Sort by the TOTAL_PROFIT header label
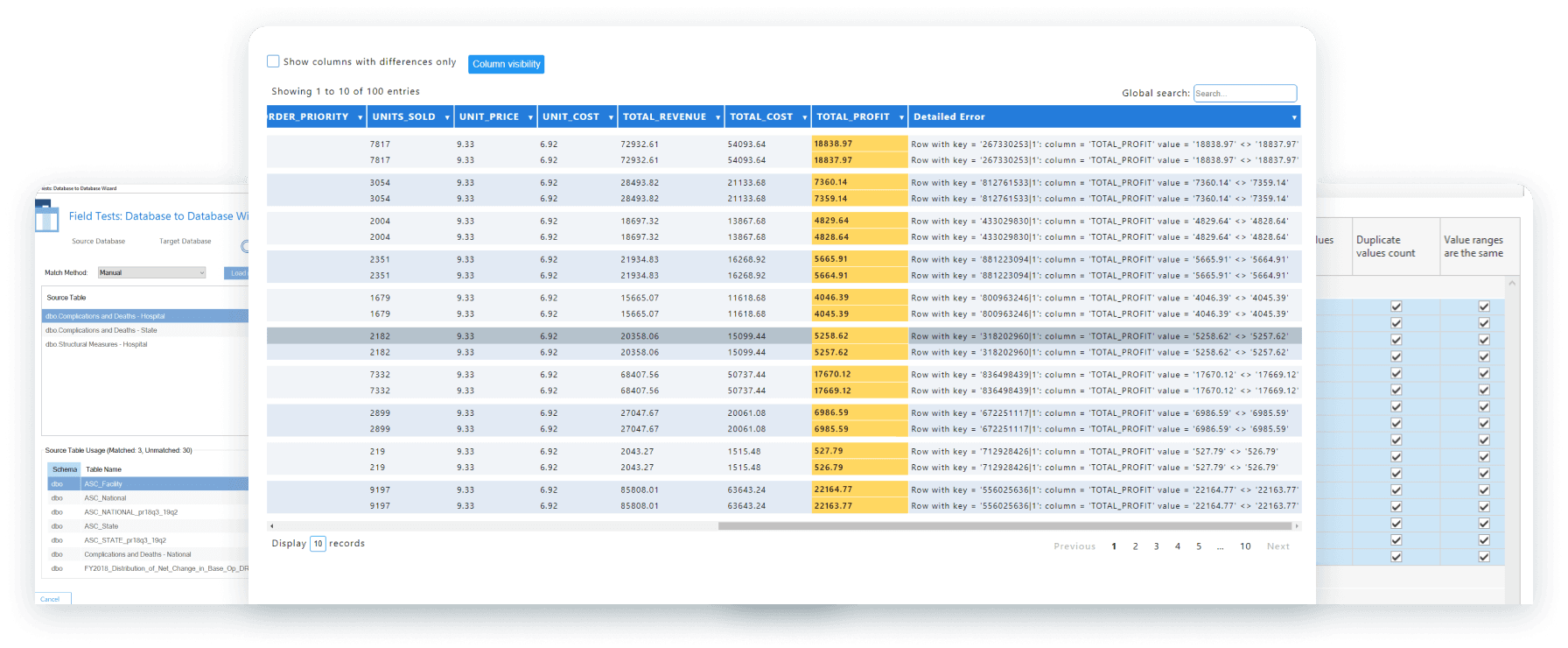Image resolution: width=1568 pixels, height=648 pixels. pos(853,116)
